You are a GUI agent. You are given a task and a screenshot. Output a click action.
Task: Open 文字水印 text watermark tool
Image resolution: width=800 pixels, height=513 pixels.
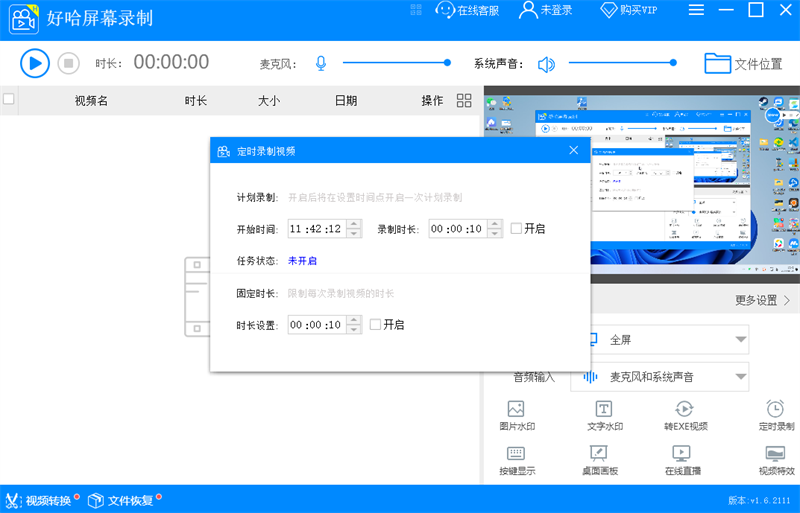[604, 415]
